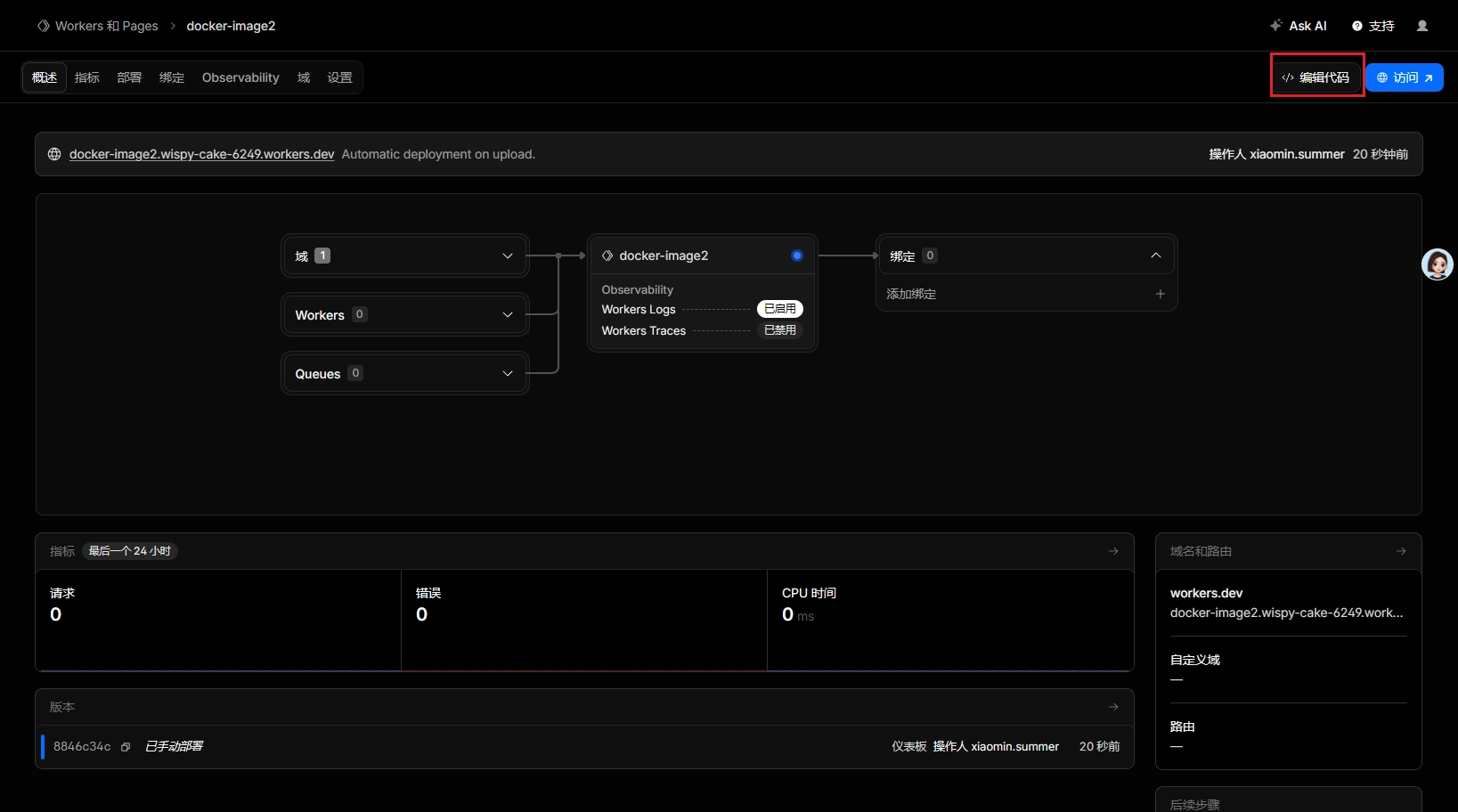Click the globe icon beside workers.dev URL
The height and width of the screenshot is (812, 1458).
point(54,154)
